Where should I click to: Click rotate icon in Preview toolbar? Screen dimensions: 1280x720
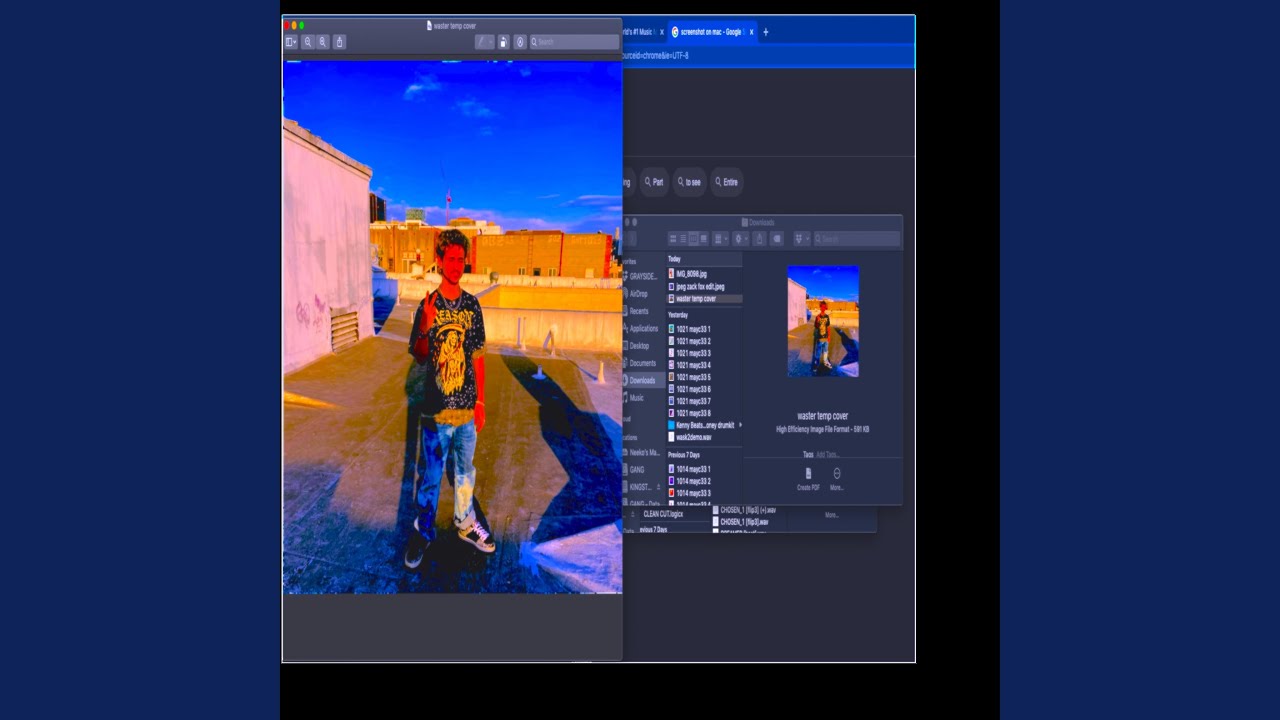point(504,42)
